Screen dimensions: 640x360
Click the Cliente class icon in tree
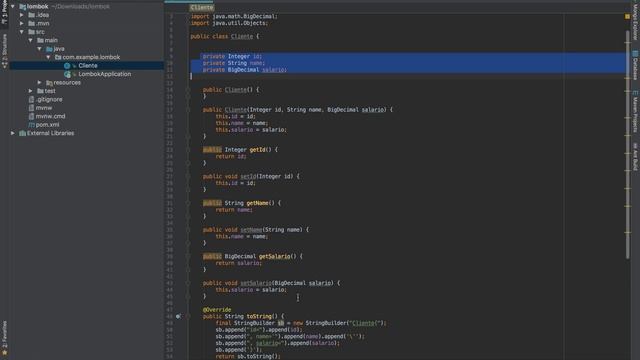pos(67,66)
